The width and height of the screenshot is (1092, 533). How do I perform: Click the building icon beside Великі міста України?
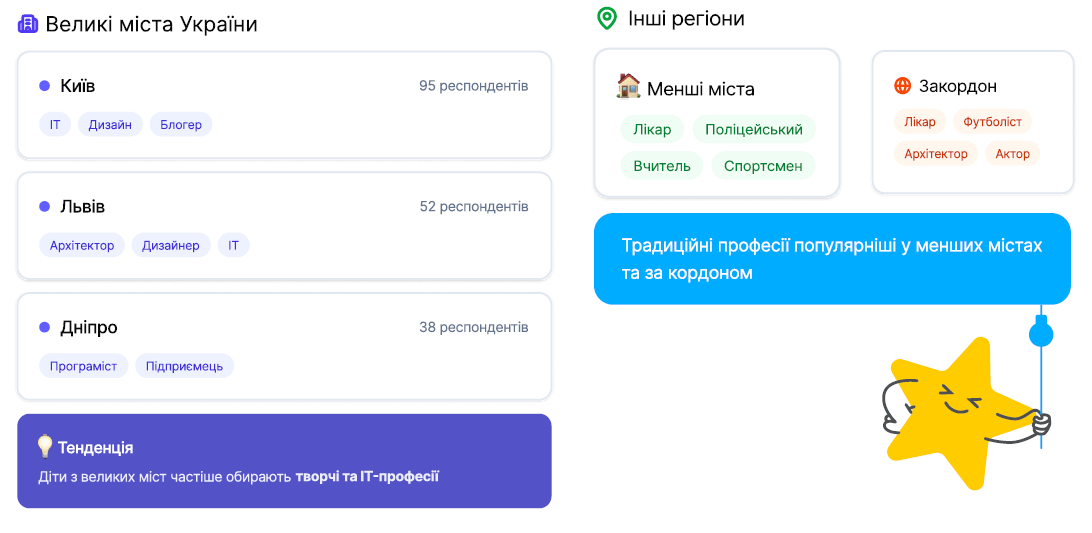click(x=28, y=24)
